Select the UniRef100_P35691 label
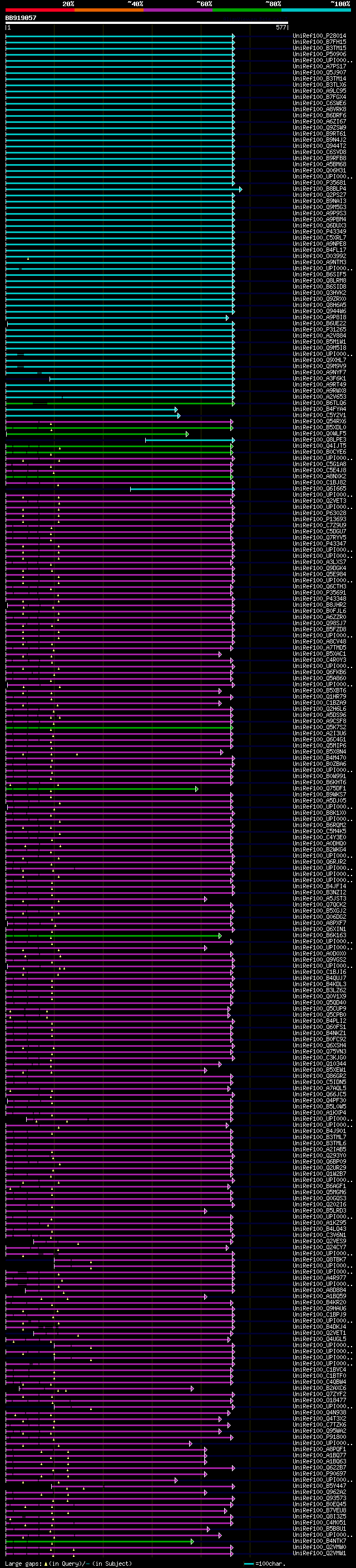 point(319,593)
